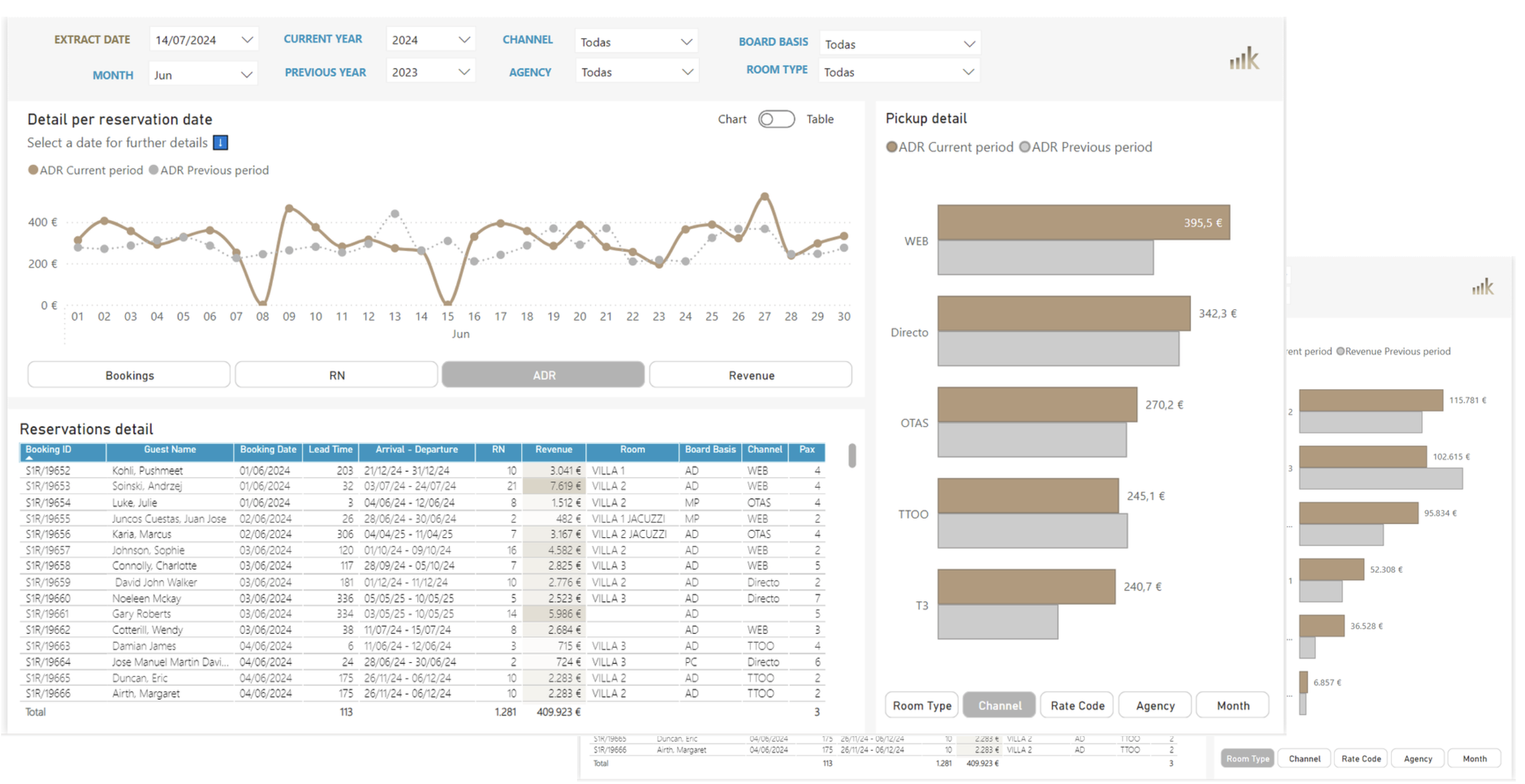Select guest 'David John Walker' row

tap(422, 582)
